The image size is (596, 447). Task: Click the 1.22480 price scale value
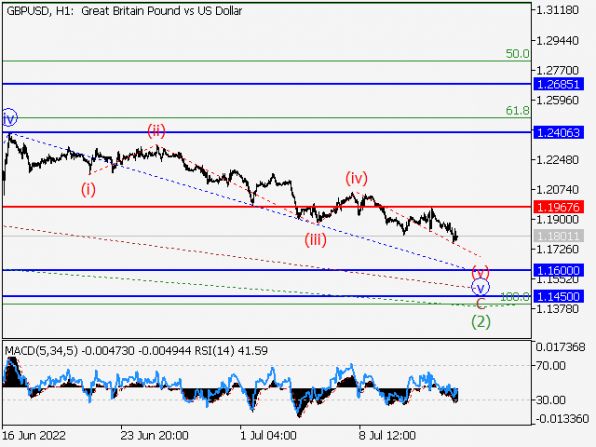coord(557,160)
